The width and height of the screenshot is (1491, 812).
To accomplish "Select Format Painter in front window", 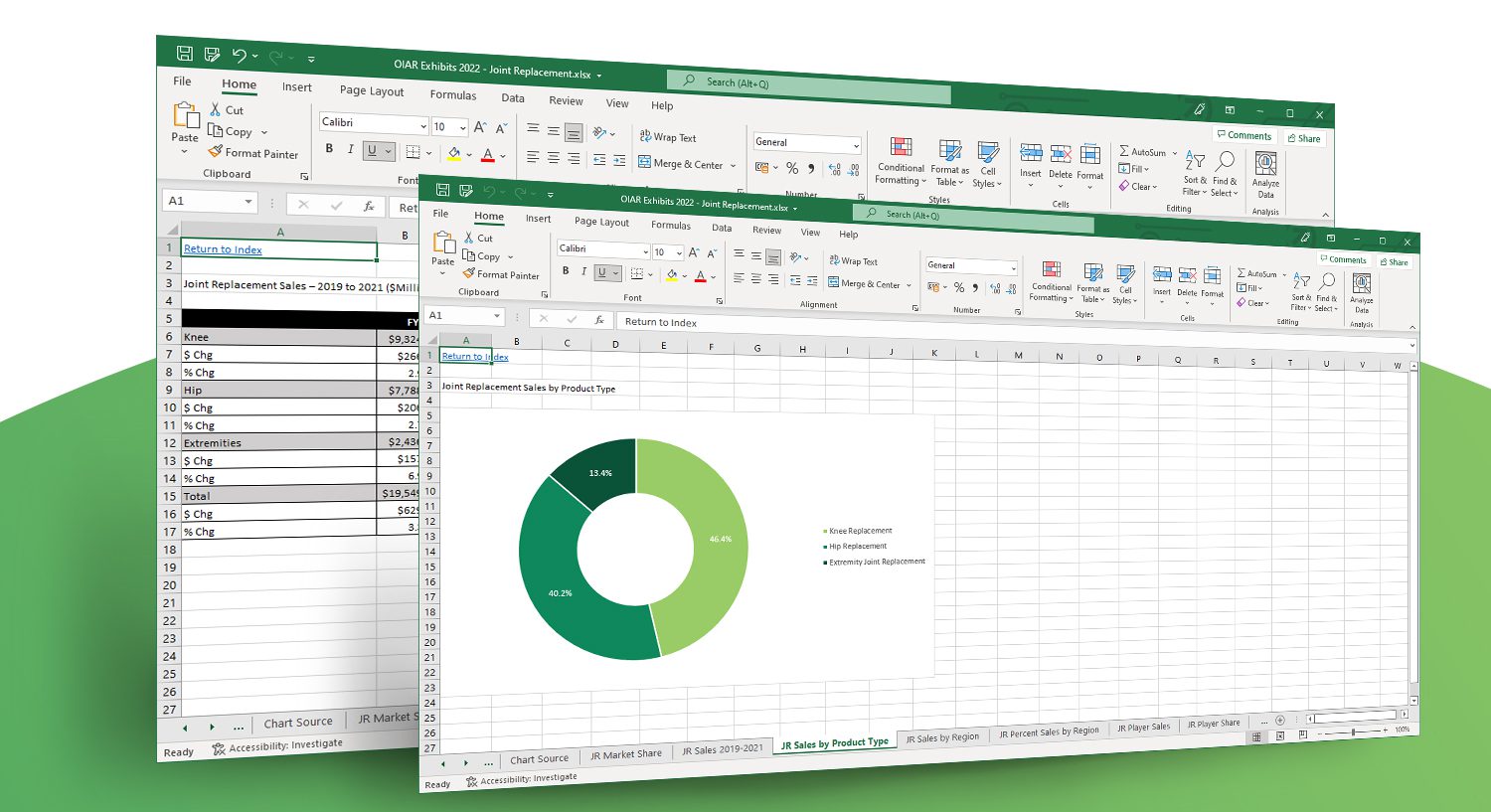I will 501,274.
